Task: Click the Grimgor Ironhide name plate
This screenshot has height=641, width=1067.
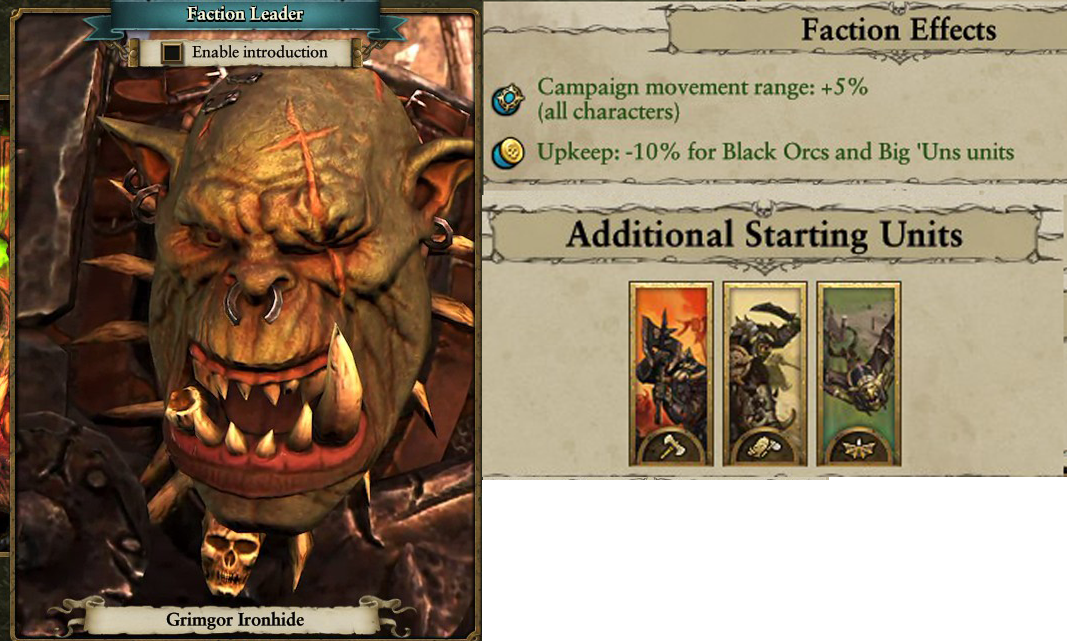Action: tap(235, 619)
